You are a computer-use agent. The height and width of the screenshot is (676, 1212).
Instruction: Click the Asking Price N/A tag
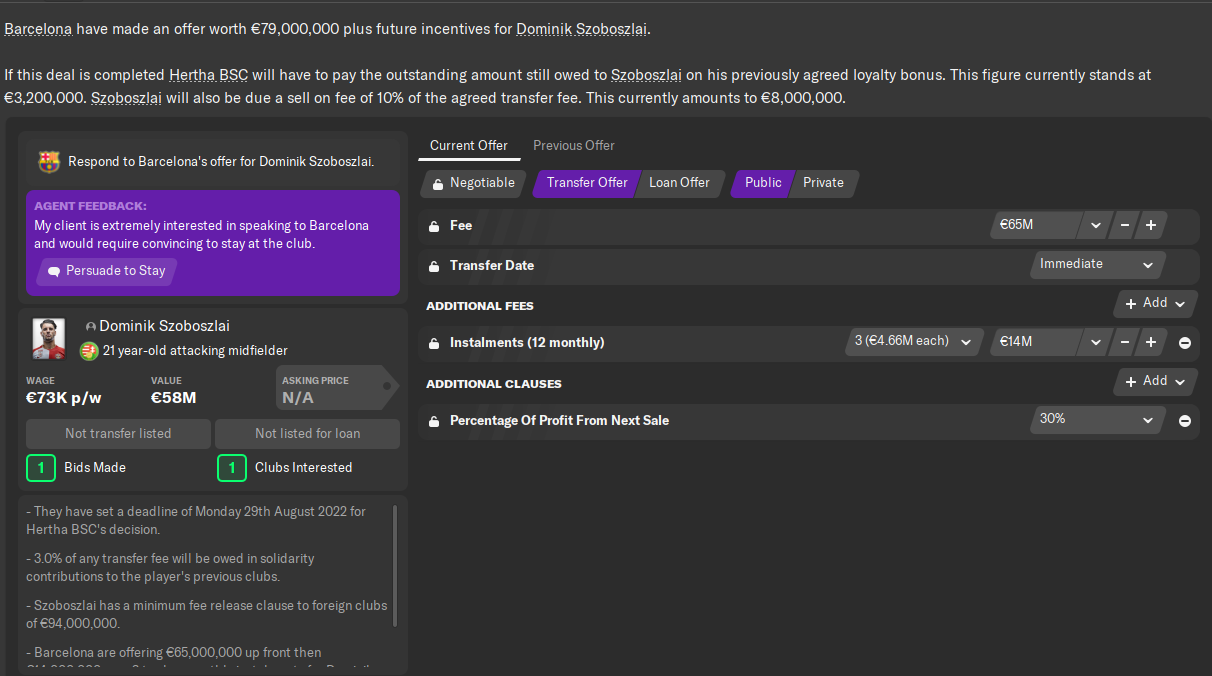pyautogui.click(x=336, y=388)
